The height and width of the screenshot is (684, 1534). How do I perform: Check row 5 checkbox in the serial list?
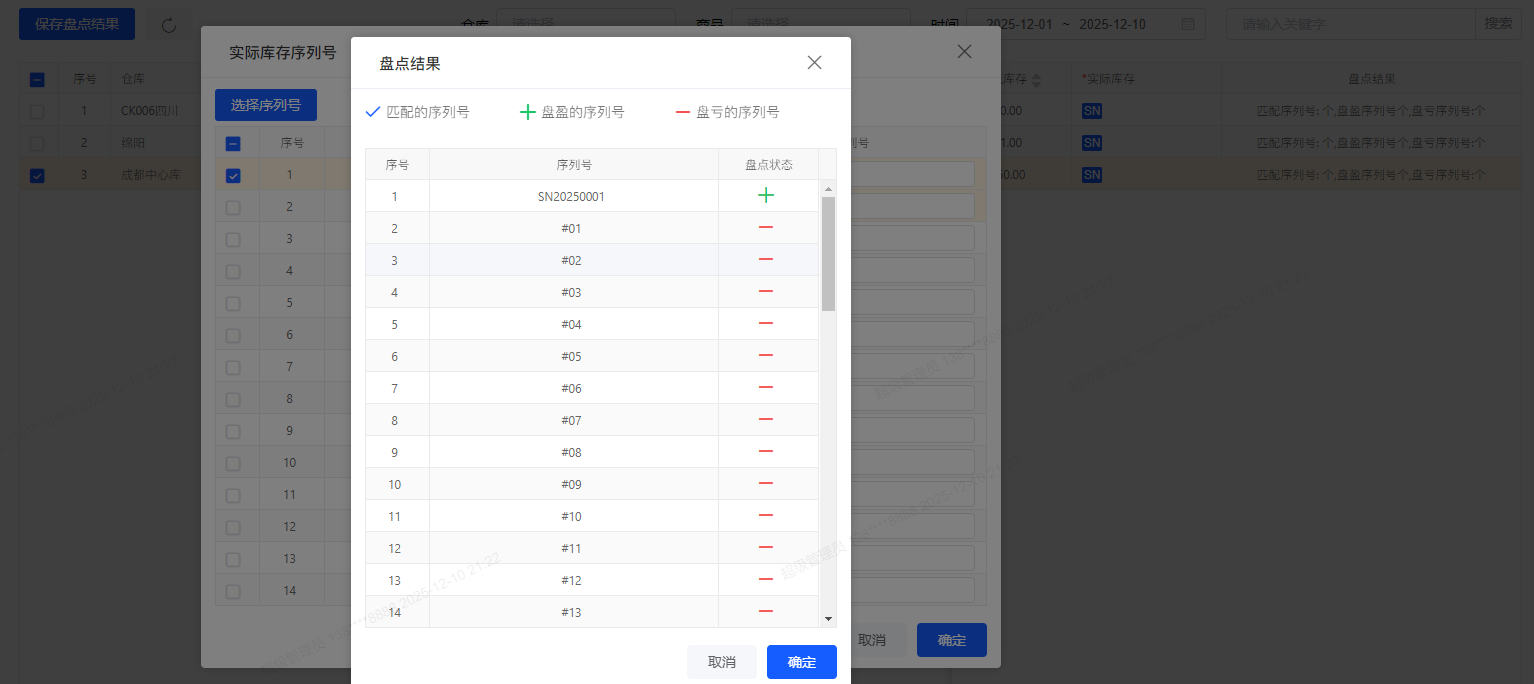(x=233, y=303)
